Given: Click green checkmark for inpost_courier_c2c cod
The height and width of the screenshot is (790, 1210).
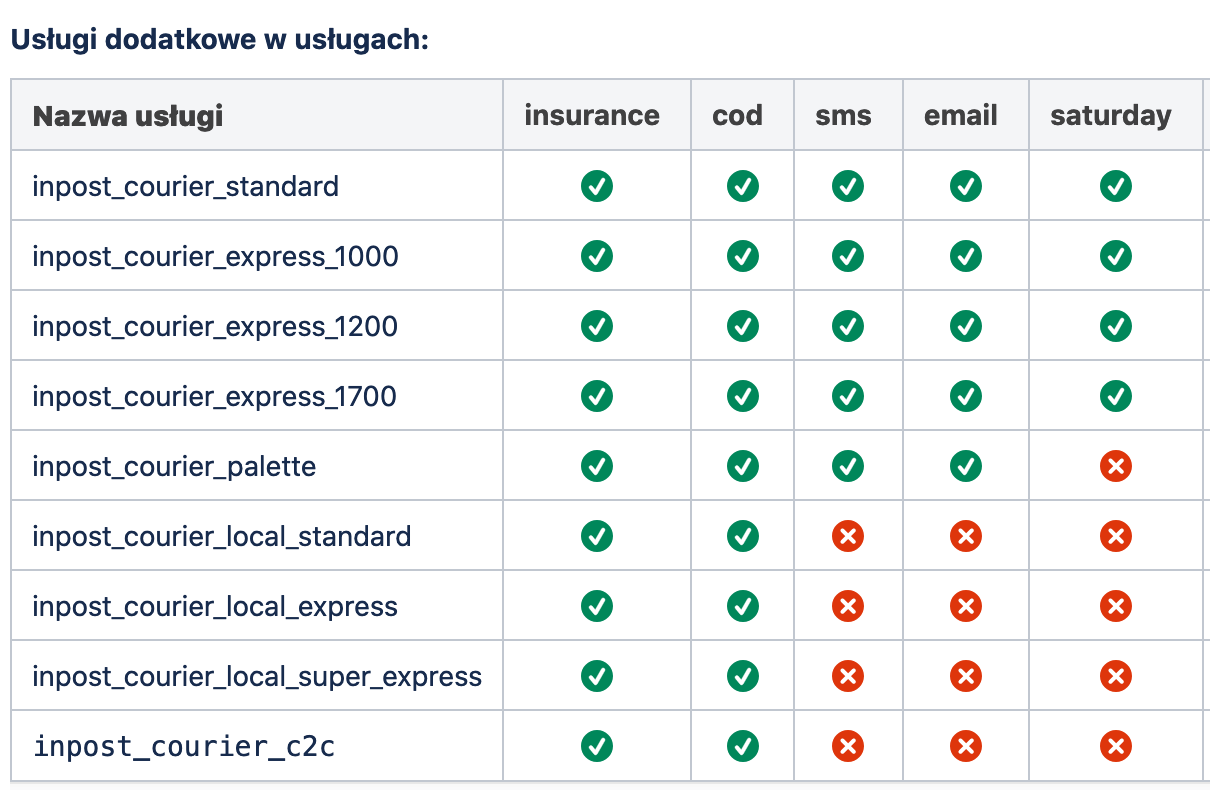Looking at the screenshot, I should point(743,746).
